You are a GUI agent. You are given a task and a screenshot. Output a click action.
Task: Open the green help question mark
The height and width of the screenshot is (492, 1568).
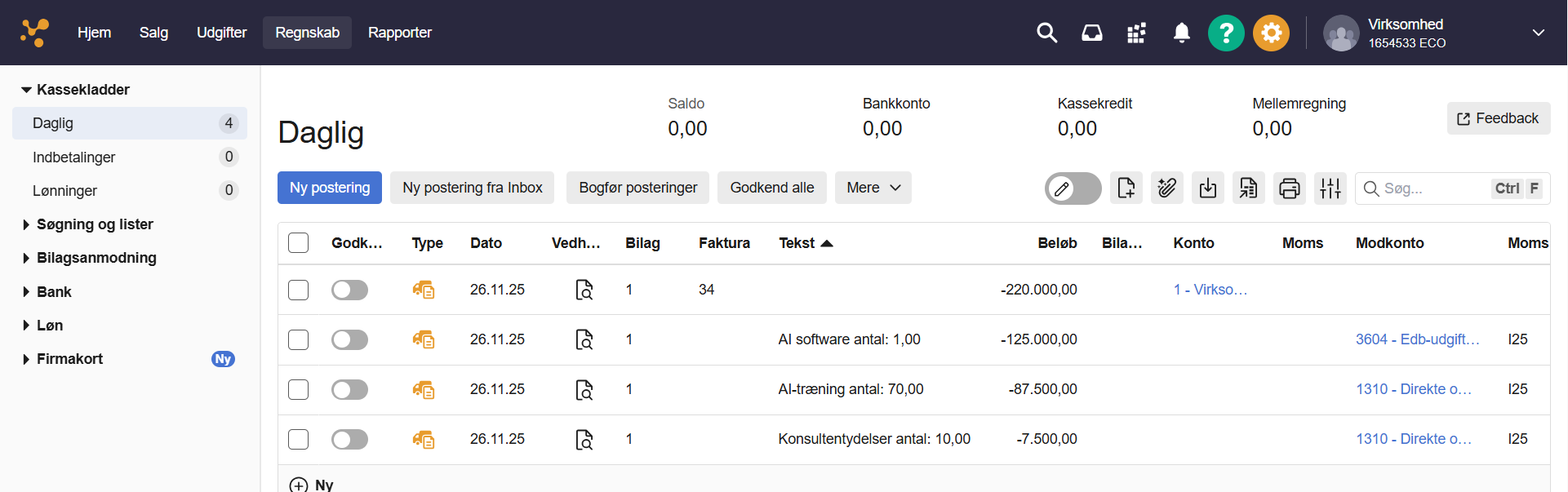(1225, 33)
